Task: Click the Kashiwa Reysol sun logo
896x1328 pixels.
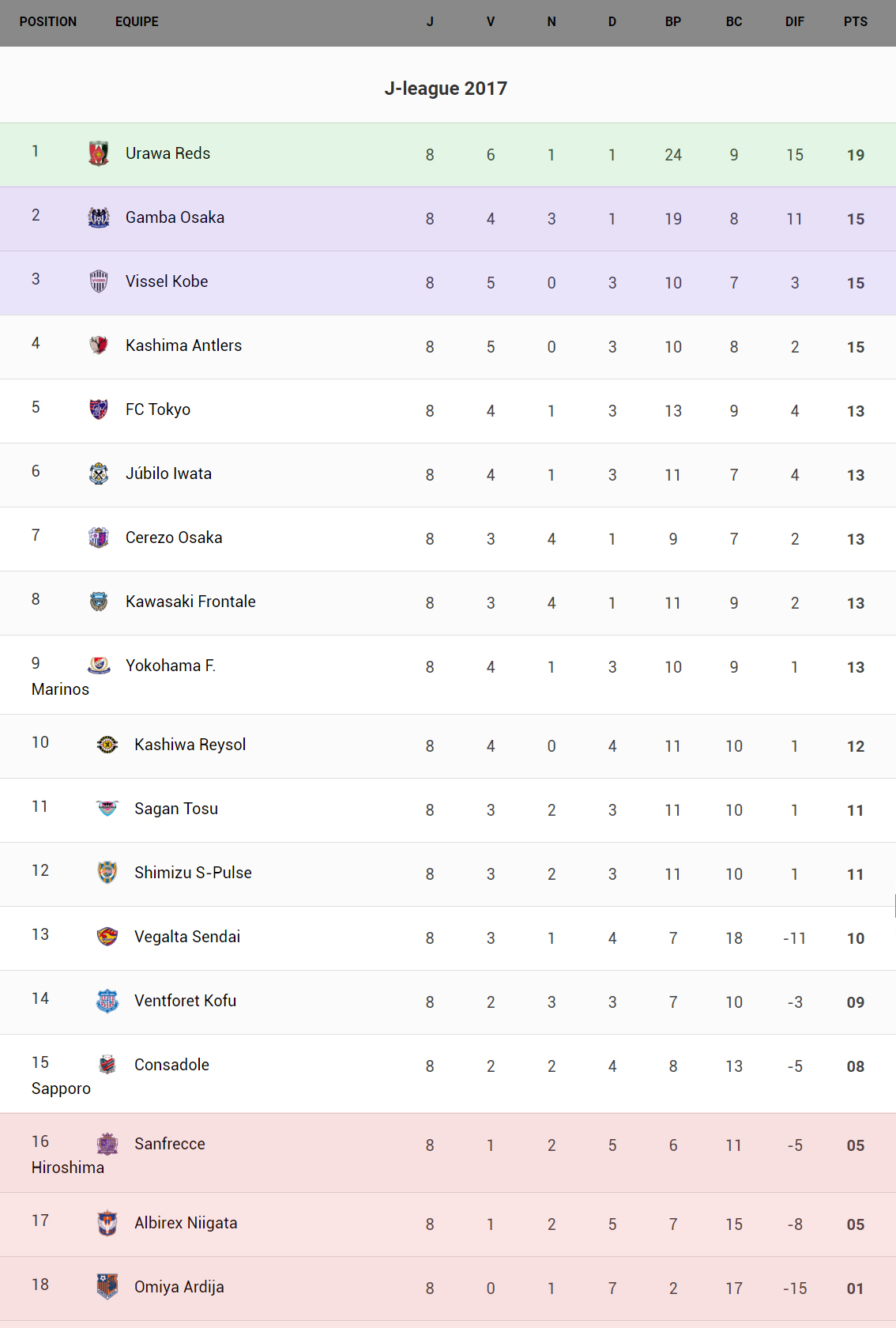Action: [x=107, y=745]
